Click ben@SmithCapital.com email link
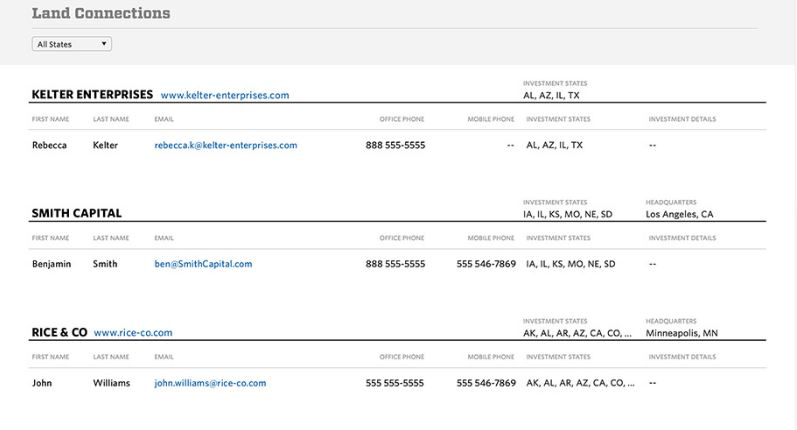The image size is (797, 430). coord(203,264)
